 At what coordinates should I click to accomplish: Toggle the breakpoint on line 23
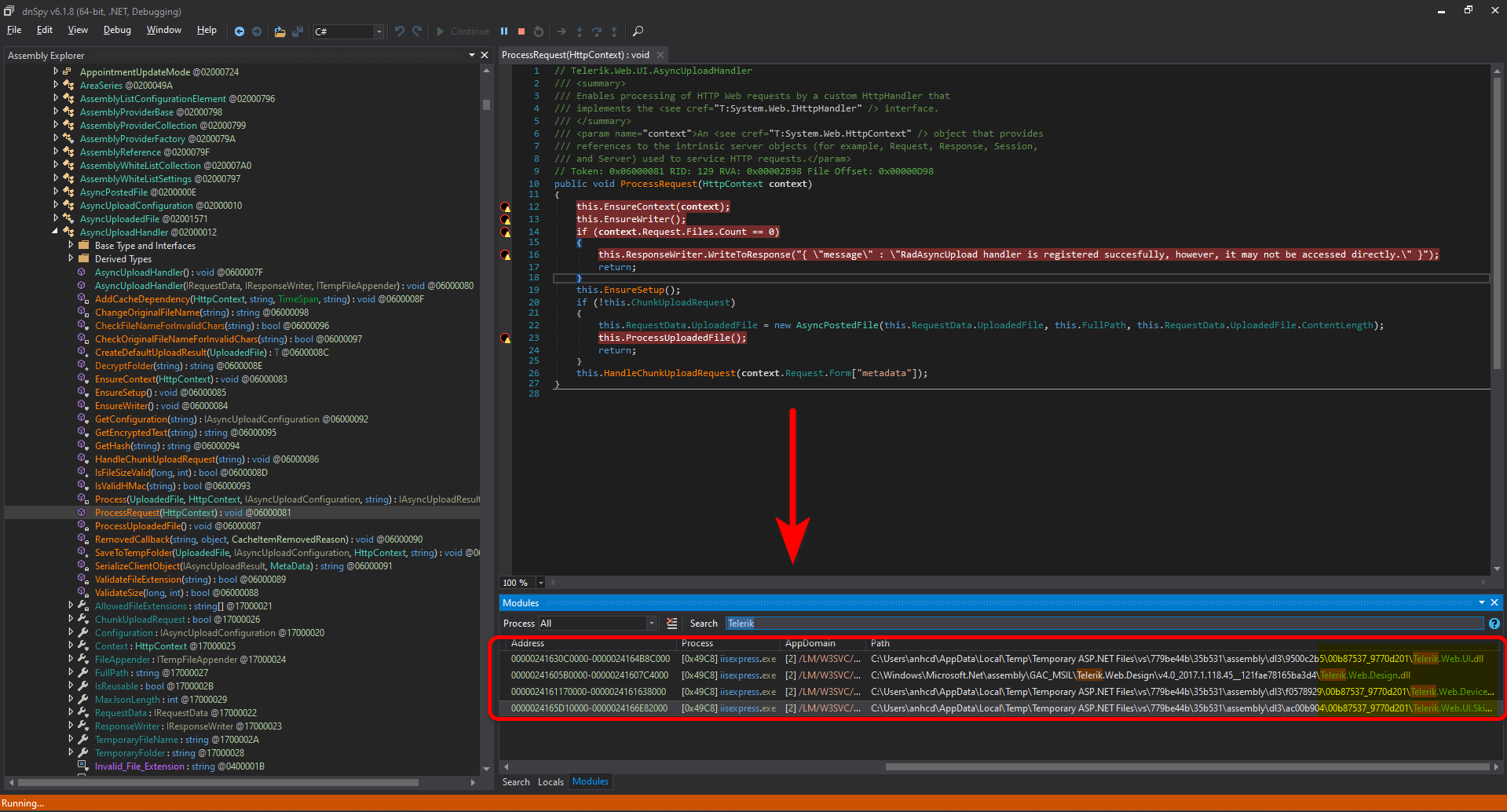click(x=506, y=338)
